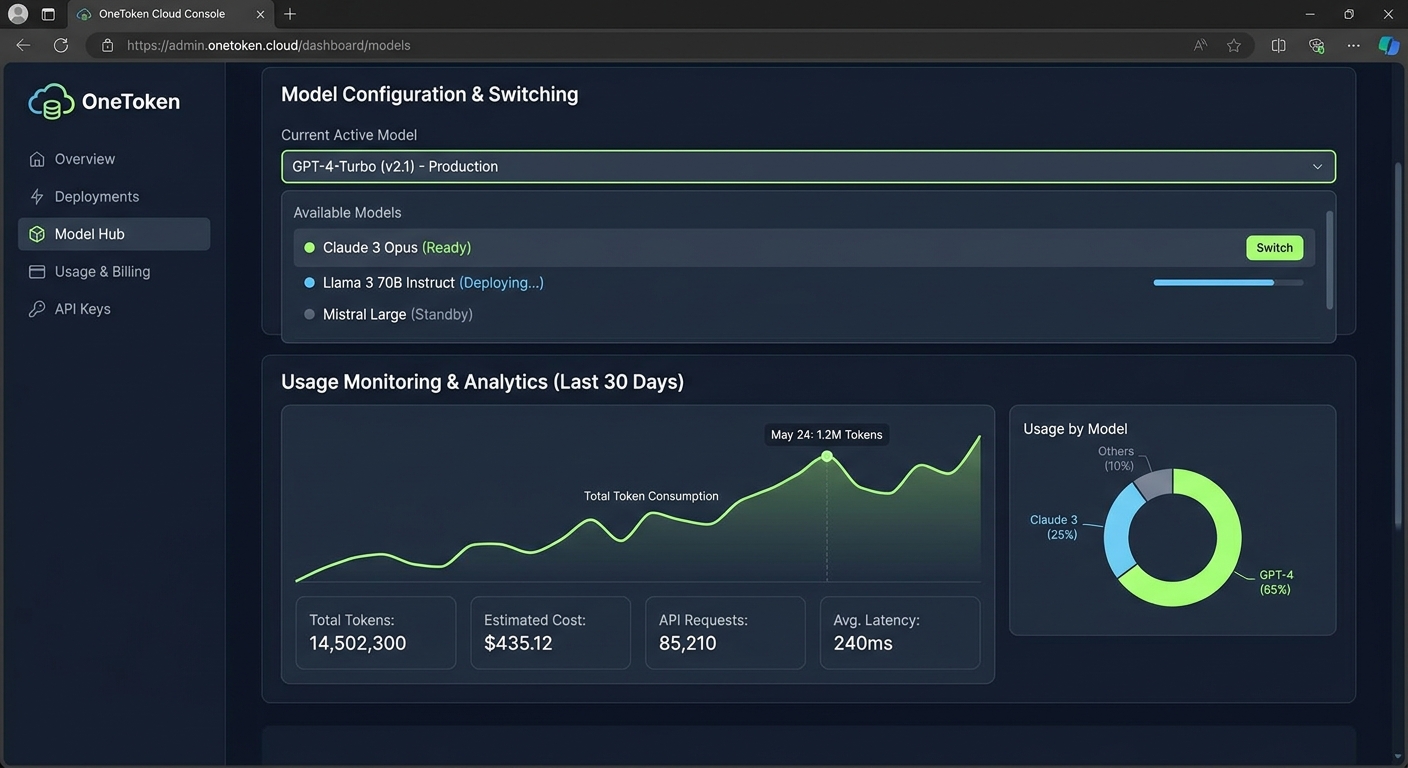Open Deployments from the sidebar

114,196
